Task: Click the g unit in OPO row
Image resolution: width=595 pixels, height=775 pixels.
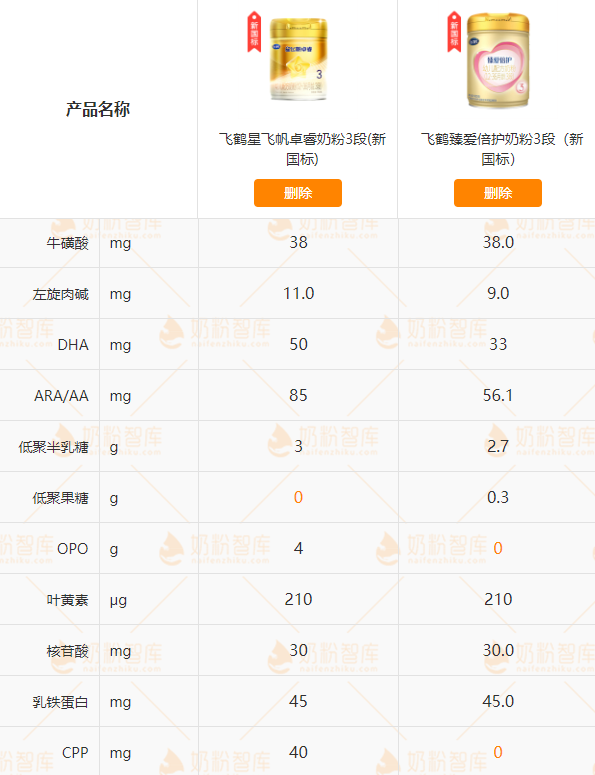Action: (114, 550)
